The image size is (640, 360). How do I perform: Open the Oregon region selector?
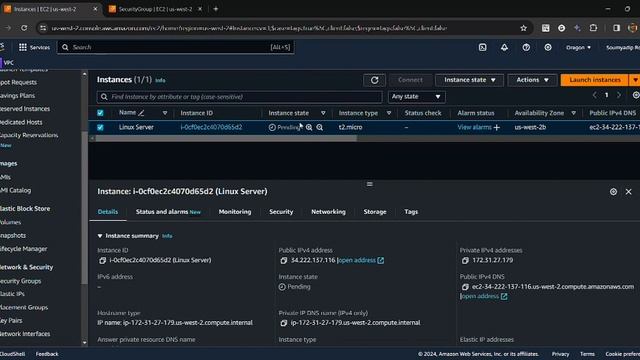pos(578,47)
